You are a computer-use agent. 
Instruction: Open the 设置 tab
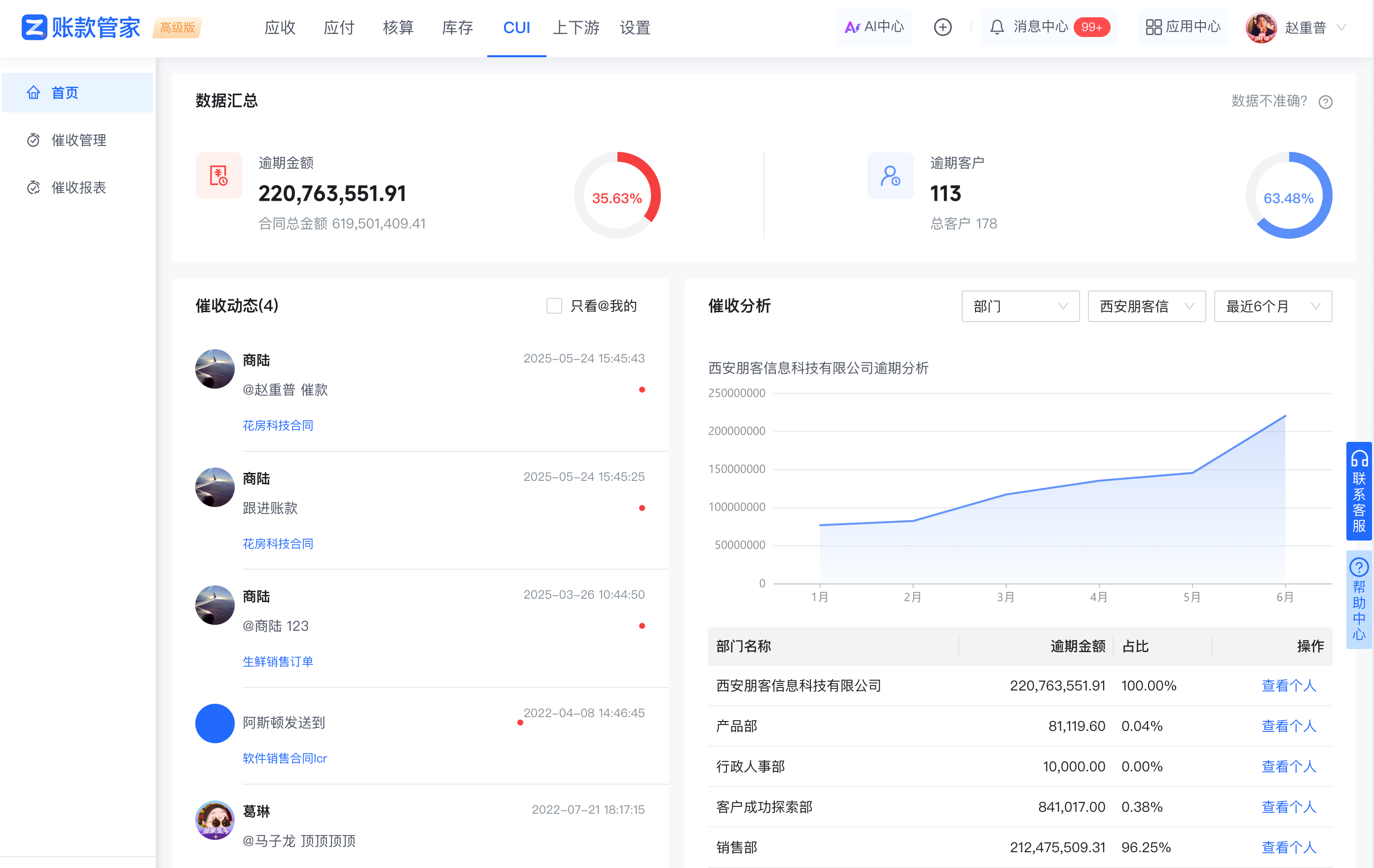click(635, 28)
